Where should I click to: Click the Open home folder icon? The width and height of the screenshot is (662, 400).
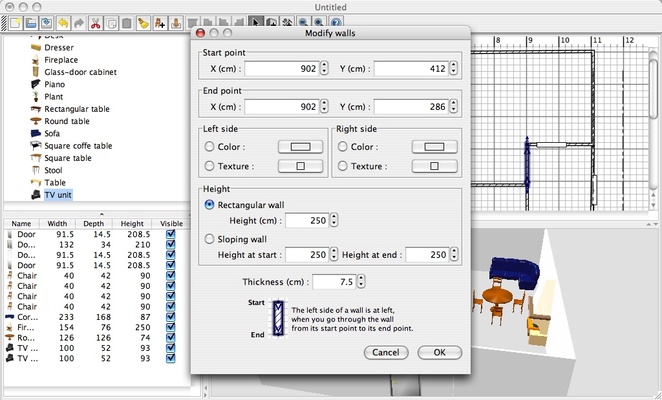coord(32,21)
